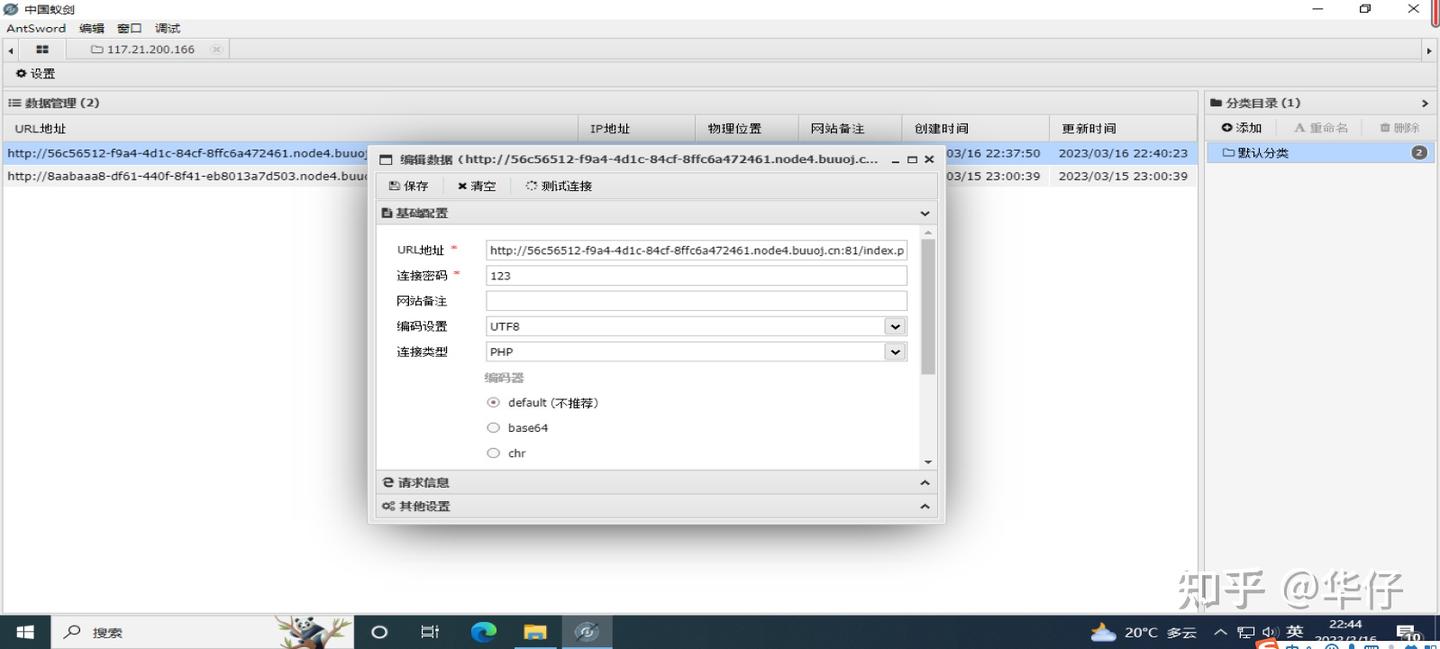Choose the base64 encoder option
Image resolution: width=1440 pixels, height=649 pixels.
[x=493, y=428]
